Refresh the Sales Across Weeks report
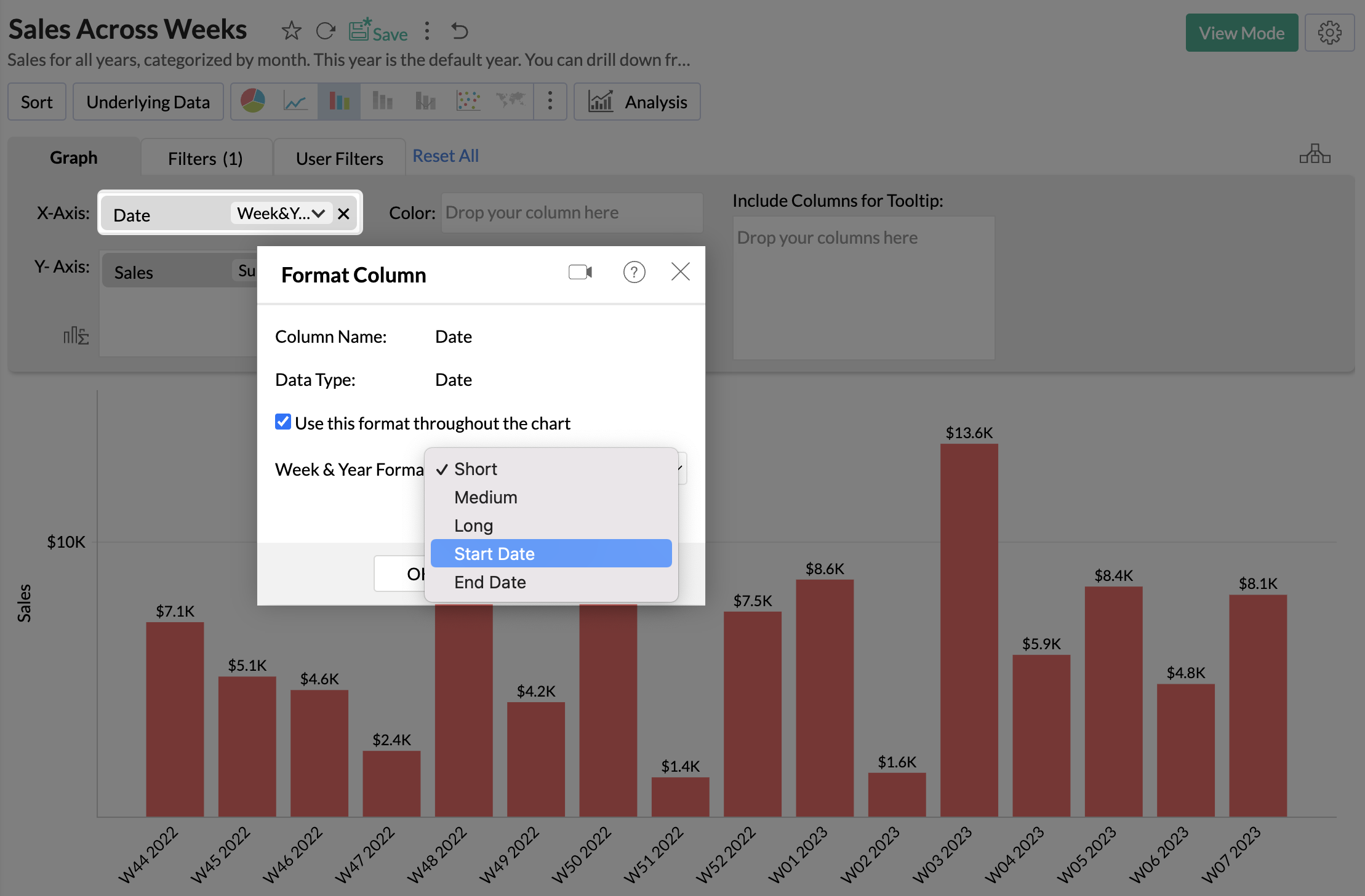 [x=326, y=30]
